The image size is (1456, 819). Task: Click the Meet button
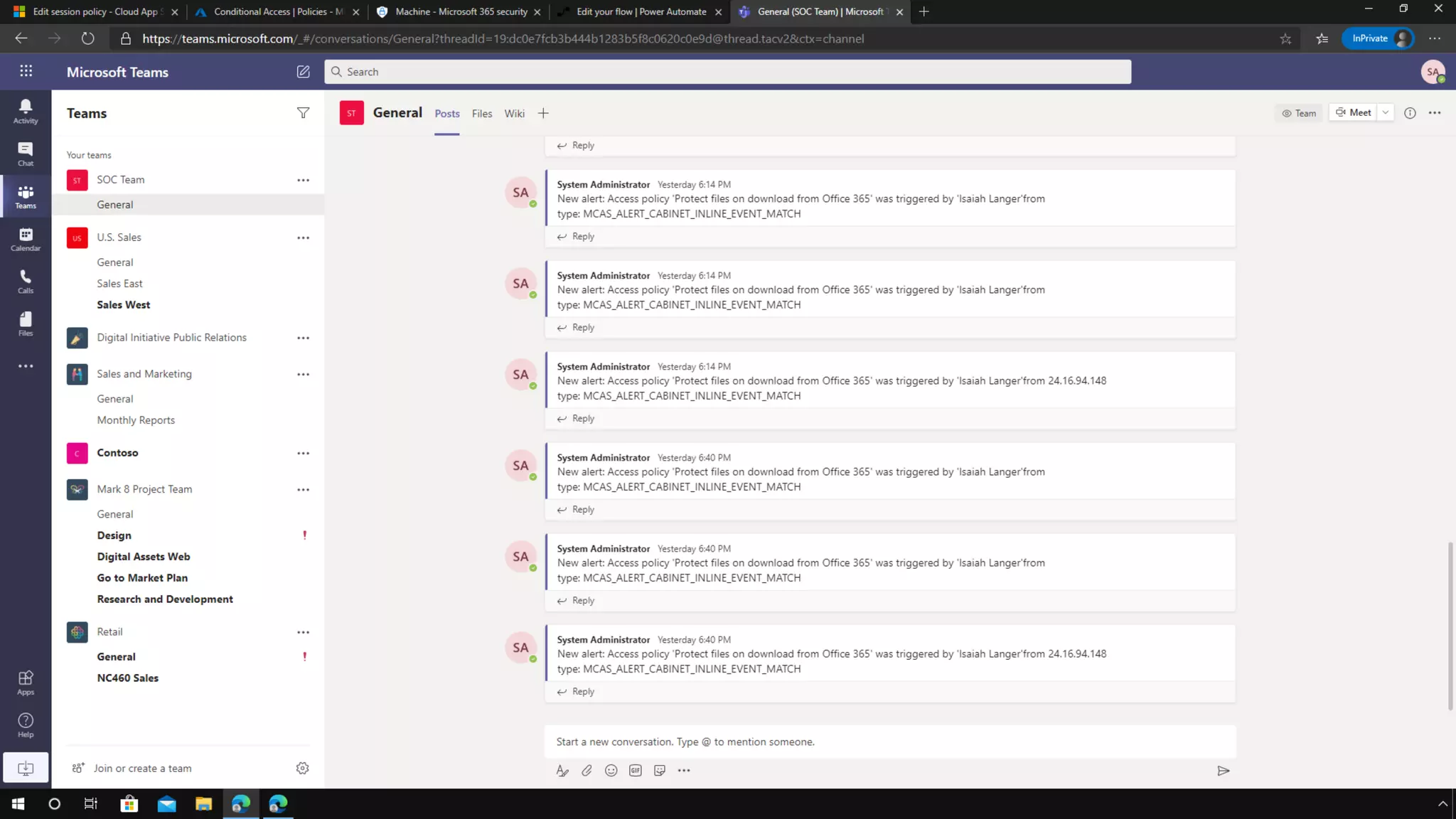1353,112
